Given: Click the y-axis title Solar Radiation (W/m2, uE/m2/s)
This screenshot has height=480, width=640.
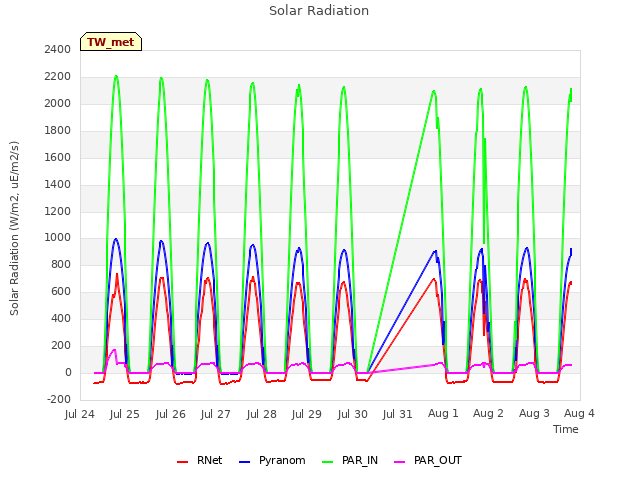Looking at the screenshot, I should (x=14, y=228).
